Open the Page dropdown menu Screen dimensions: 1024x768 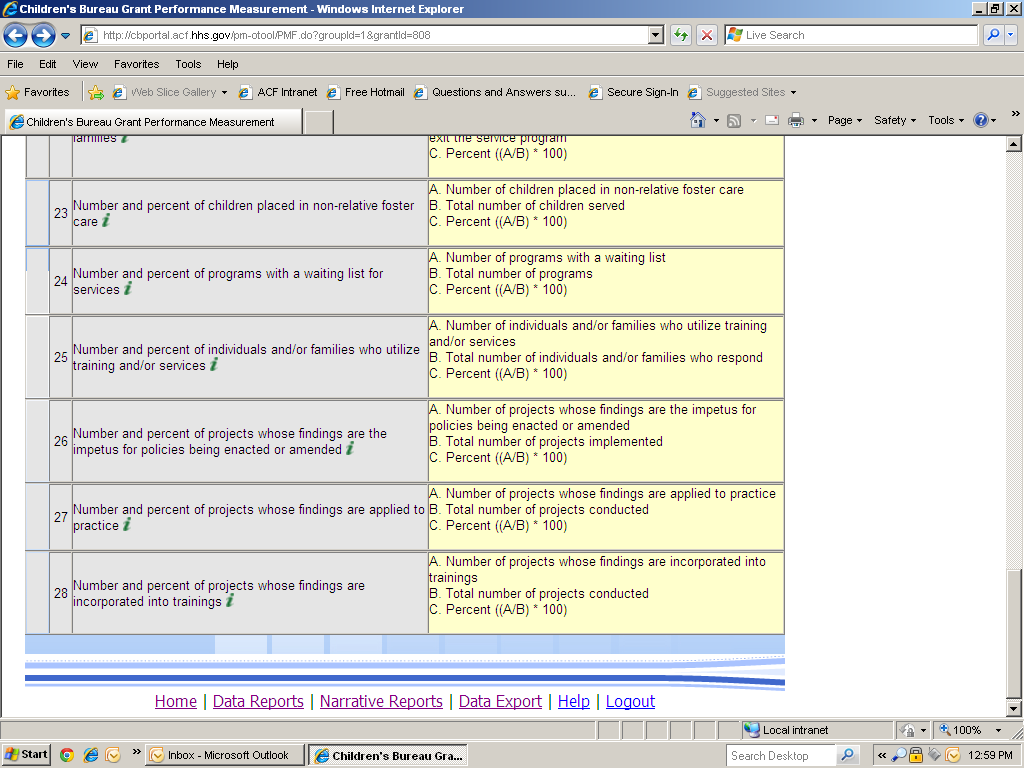pyautogui.click(x=845, y=120)
